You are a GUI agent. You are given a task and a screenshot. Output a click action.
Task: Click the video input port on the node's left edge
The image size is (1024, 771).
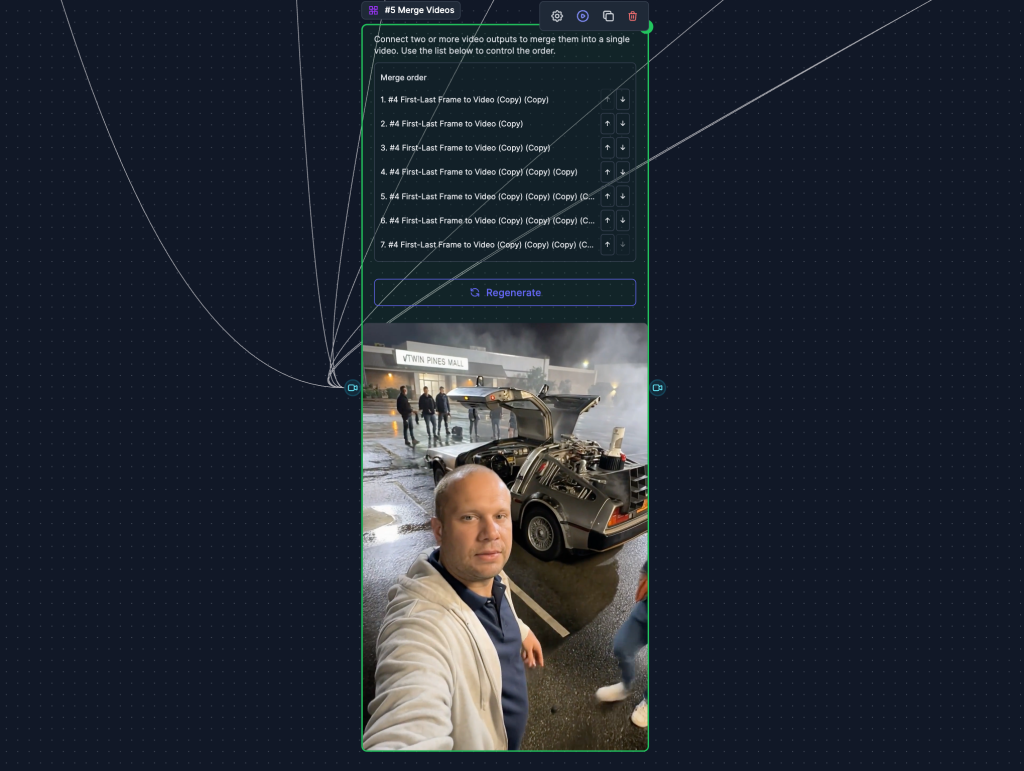352,387
